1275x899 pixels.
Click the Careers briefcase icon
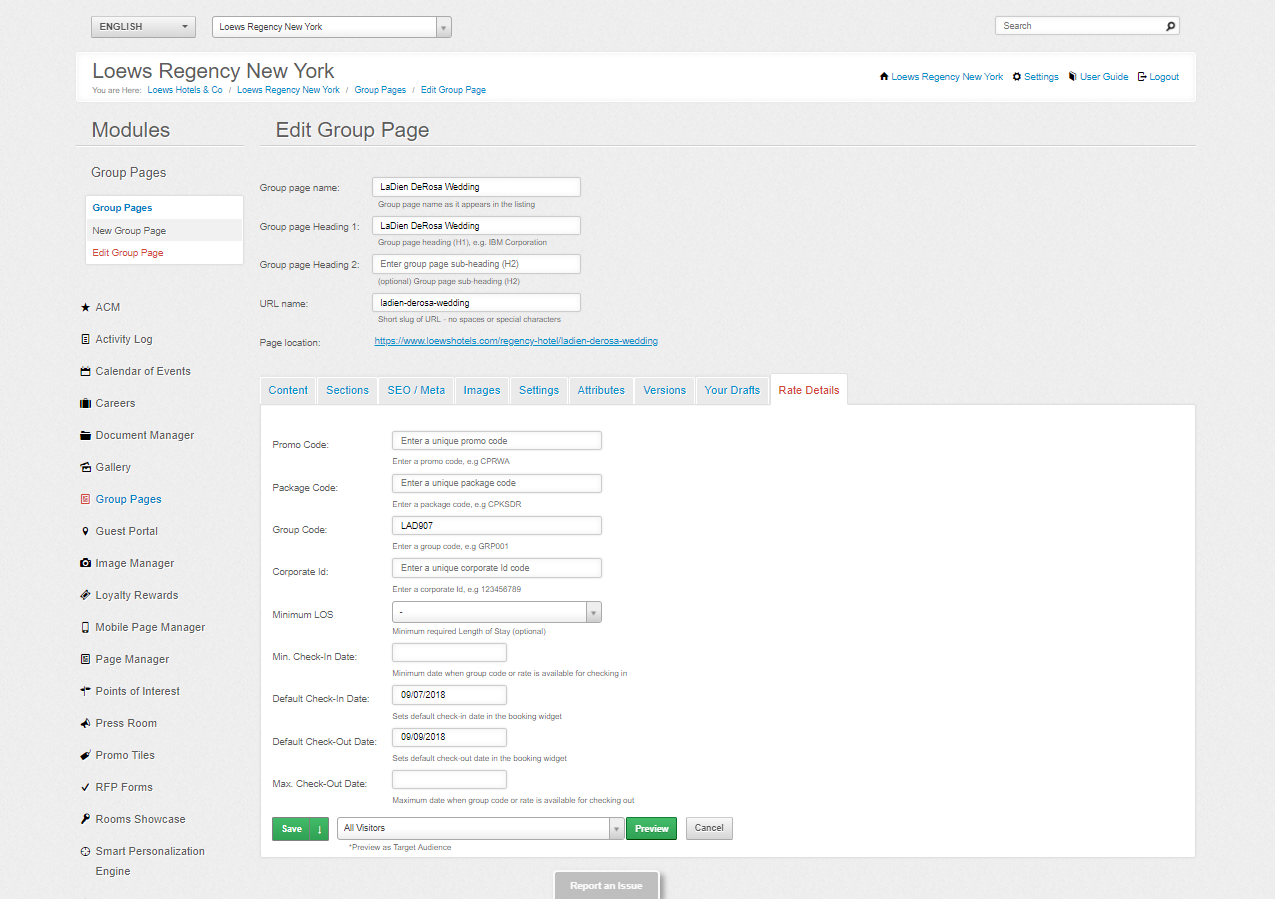click(85, 404)
